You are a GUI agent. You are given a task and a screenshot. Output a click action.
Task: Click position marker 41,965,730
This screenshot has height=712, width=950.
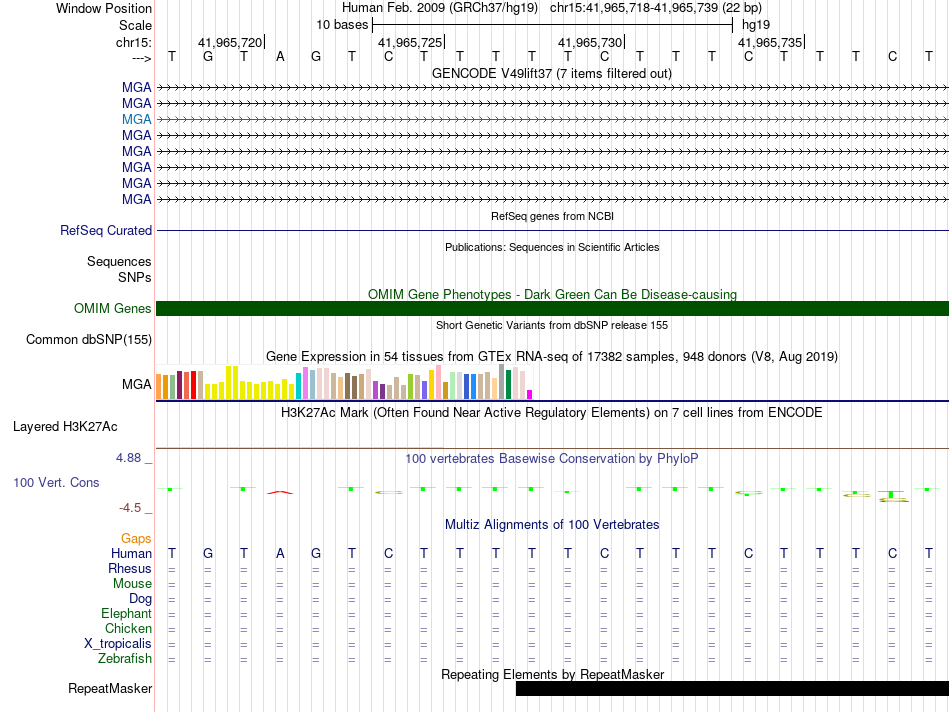tap(590, 42)
